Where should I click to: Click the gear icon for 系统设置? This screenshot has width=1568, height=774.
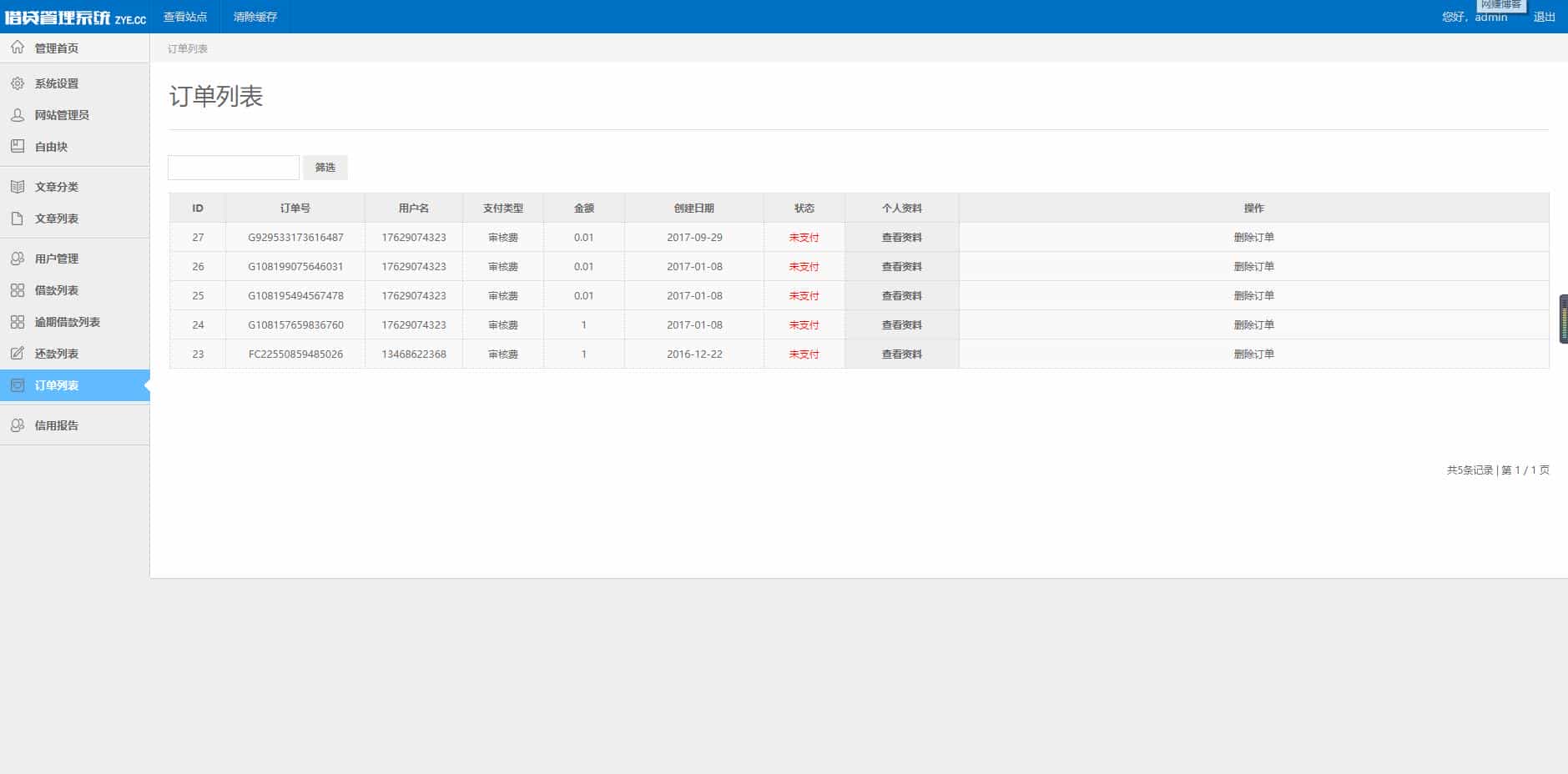coord(18,83)
